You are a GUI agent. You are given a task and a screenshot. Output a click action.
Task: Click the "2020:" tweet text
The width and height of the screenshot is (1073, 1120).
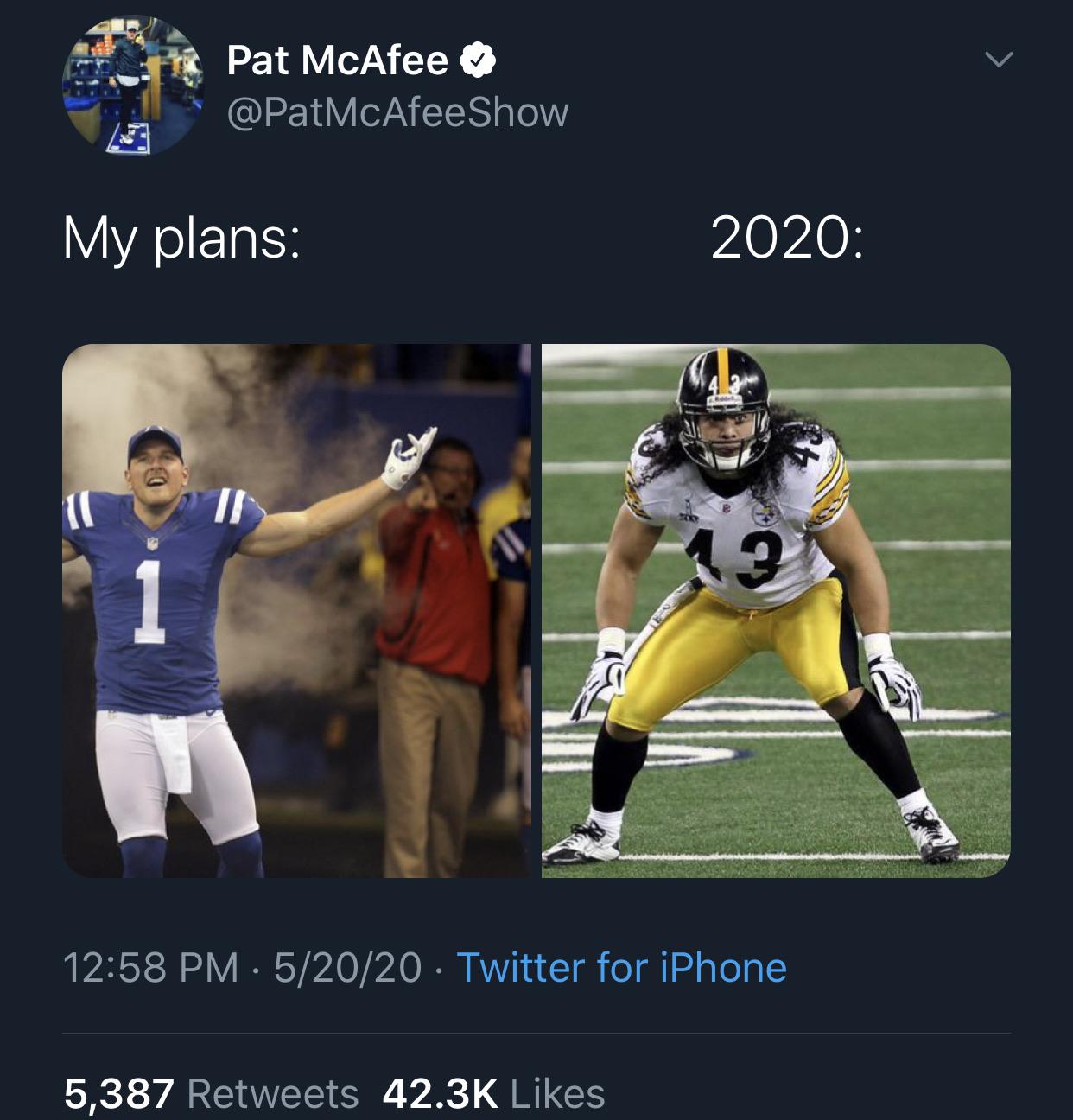coord(785,238)
